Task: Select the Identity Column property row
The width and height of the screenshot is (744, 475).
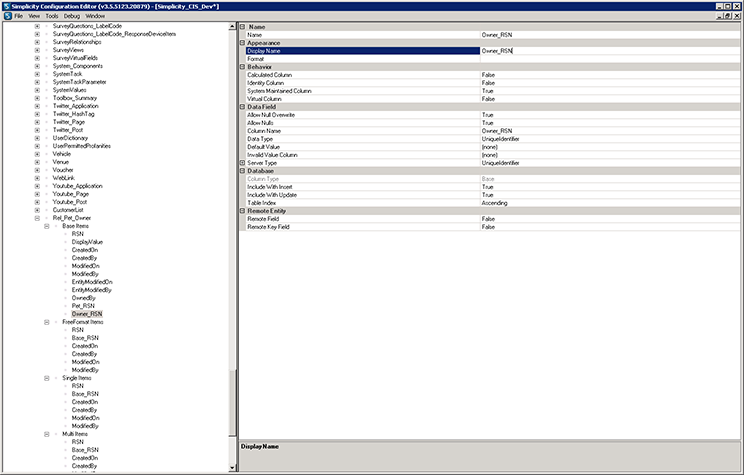Action: point(493,83)
